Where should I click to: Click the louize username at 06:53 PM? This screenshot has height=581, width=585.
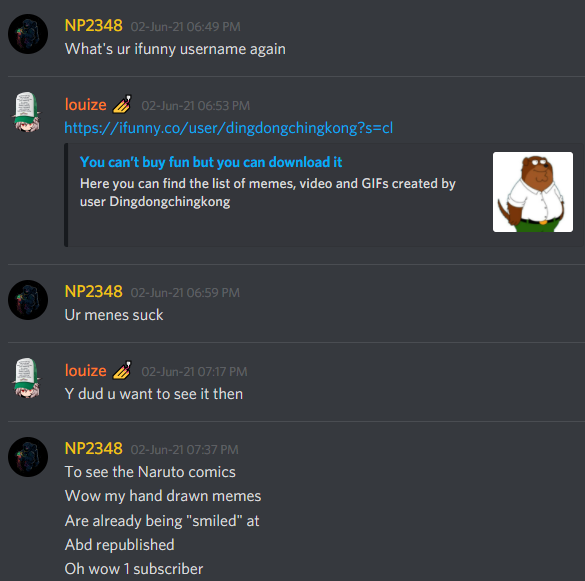85,105
